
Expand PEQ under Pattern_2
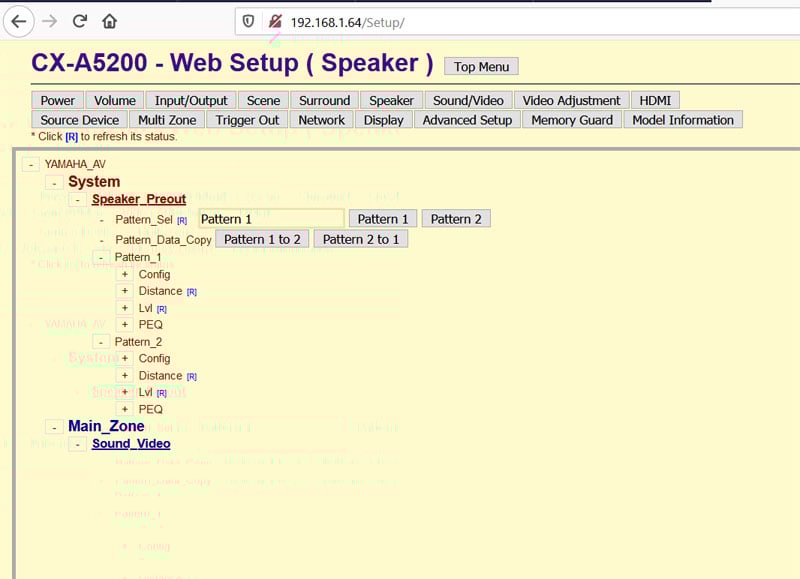pyautogui.click(x=125, y=409)
